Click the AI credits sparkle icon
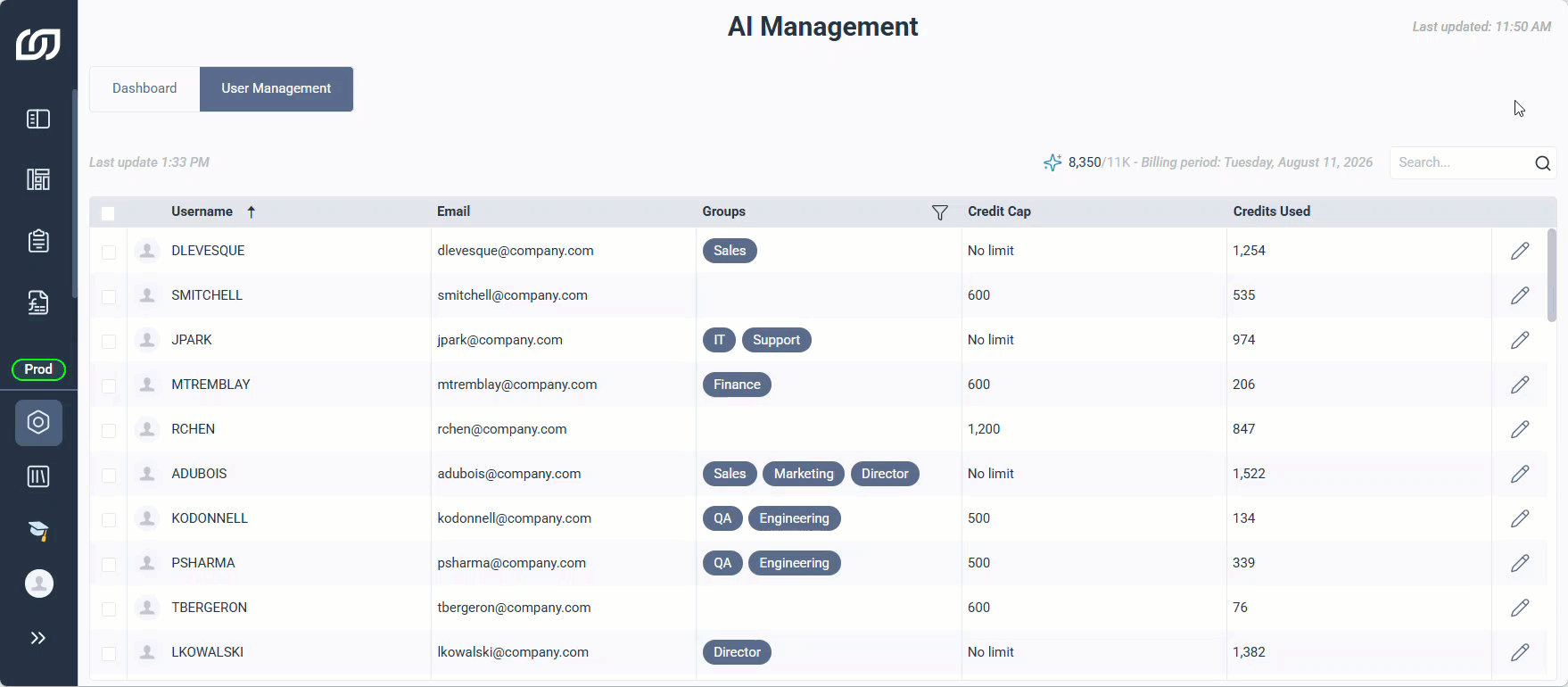Screen dimensions: 1568x687 point(1052,162)
